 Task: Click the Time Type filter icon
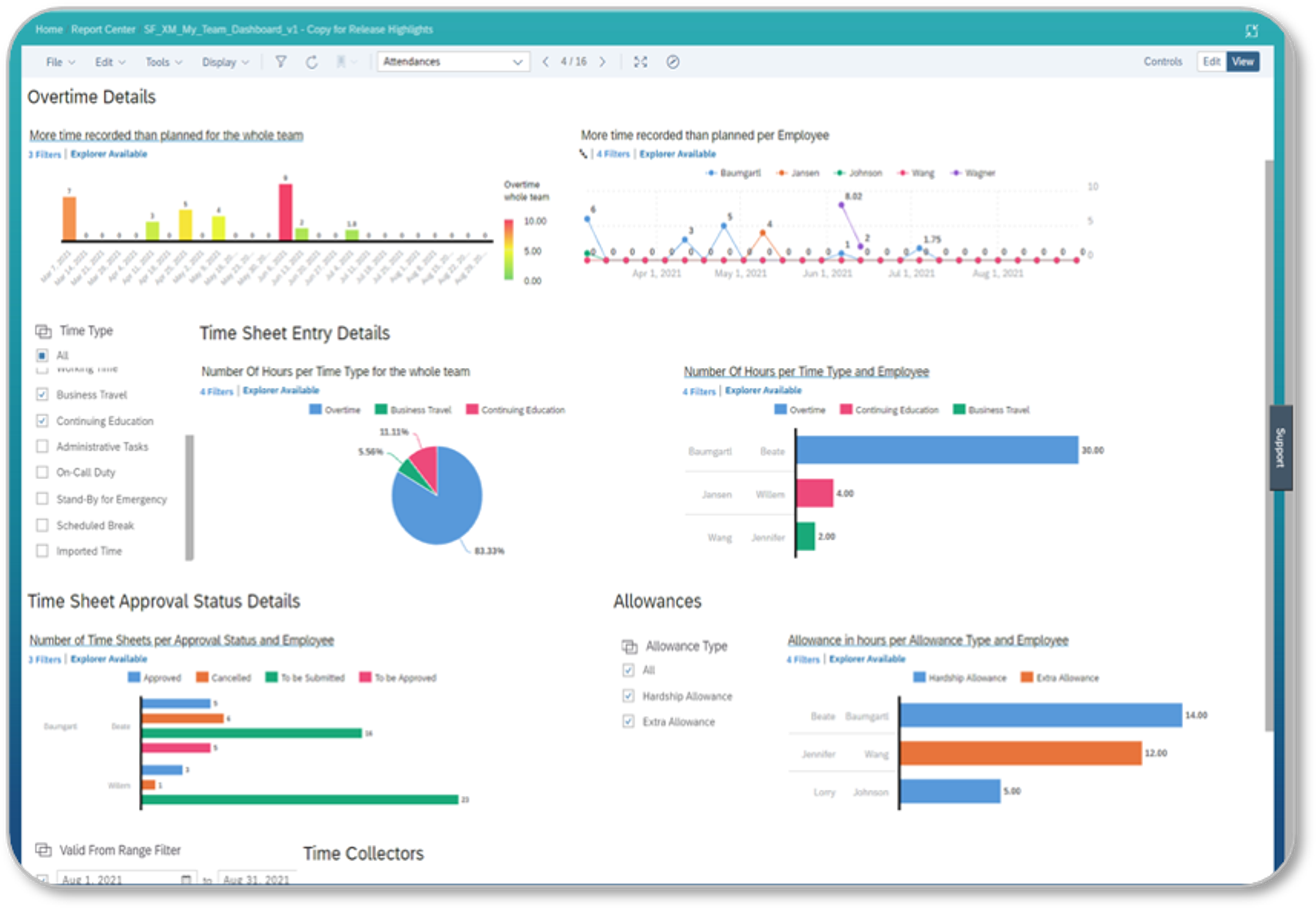(x=43, y=331)
